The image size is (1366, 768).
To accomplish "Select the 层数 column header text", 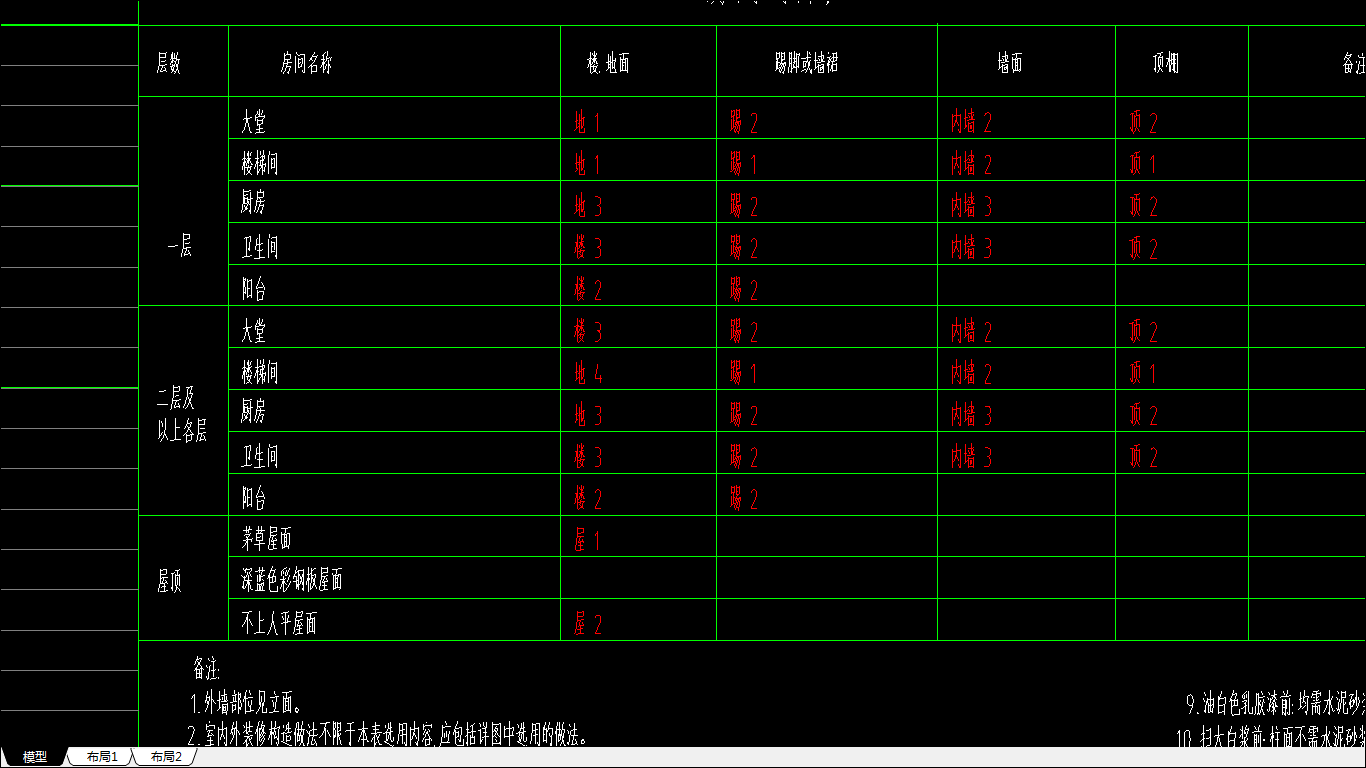I will (169, 65).
